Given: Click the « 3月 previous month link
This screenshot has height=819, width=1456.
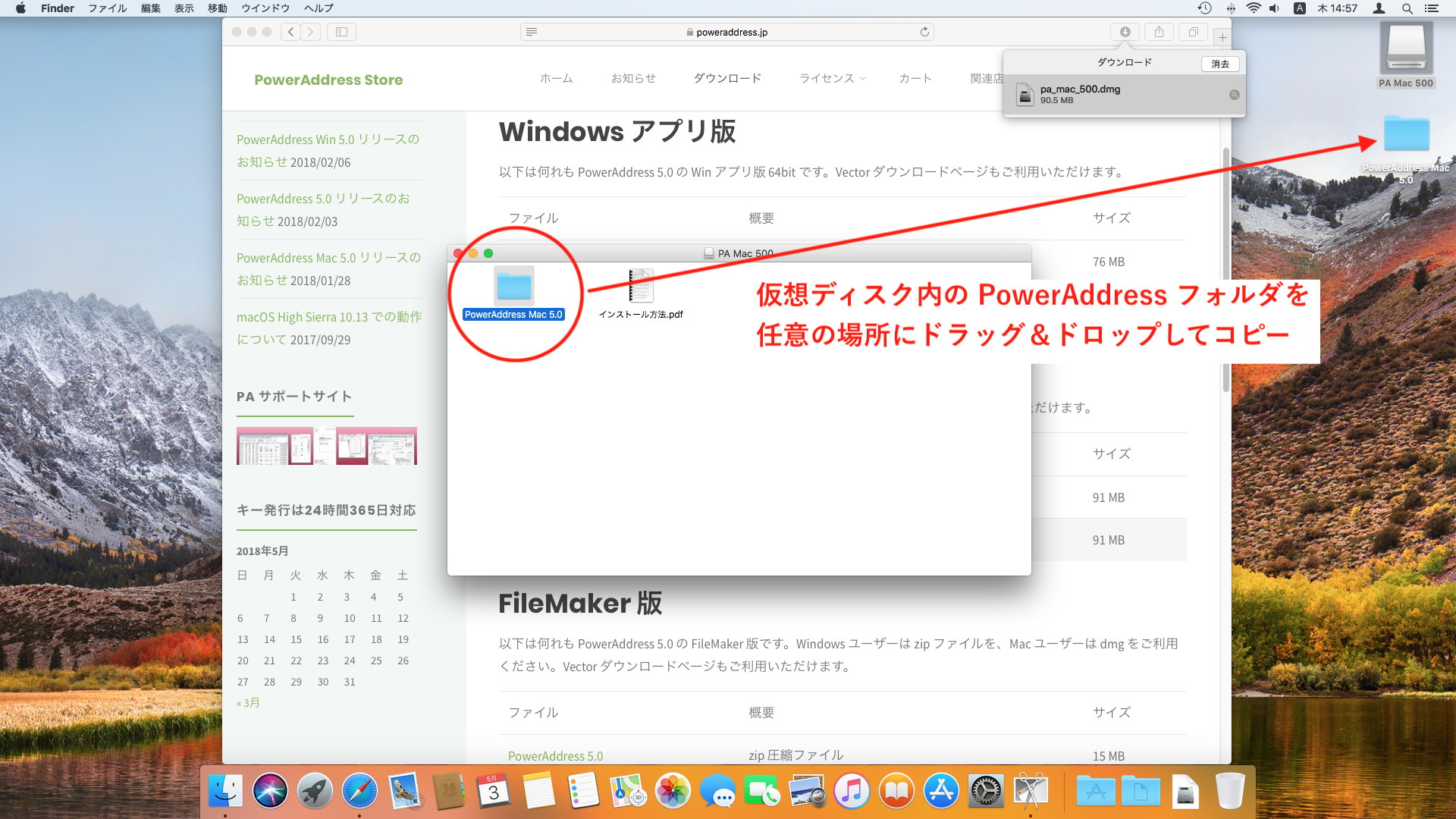Looking at the screenshot, I should point(248,703).
